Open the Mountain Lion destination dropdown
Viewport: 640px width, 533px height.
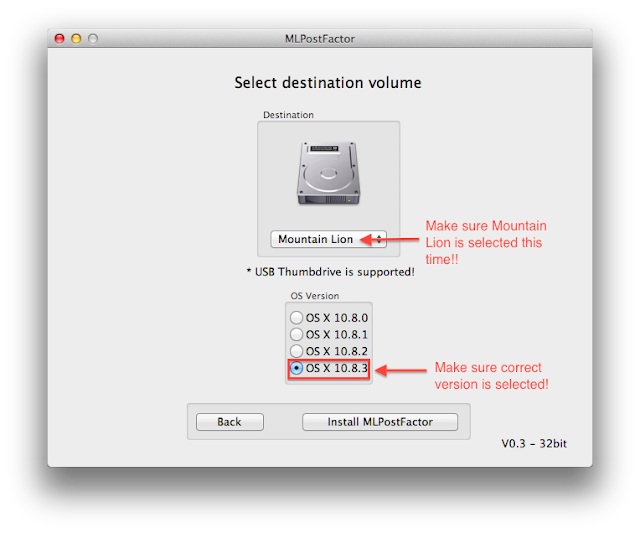click(328, 239)
